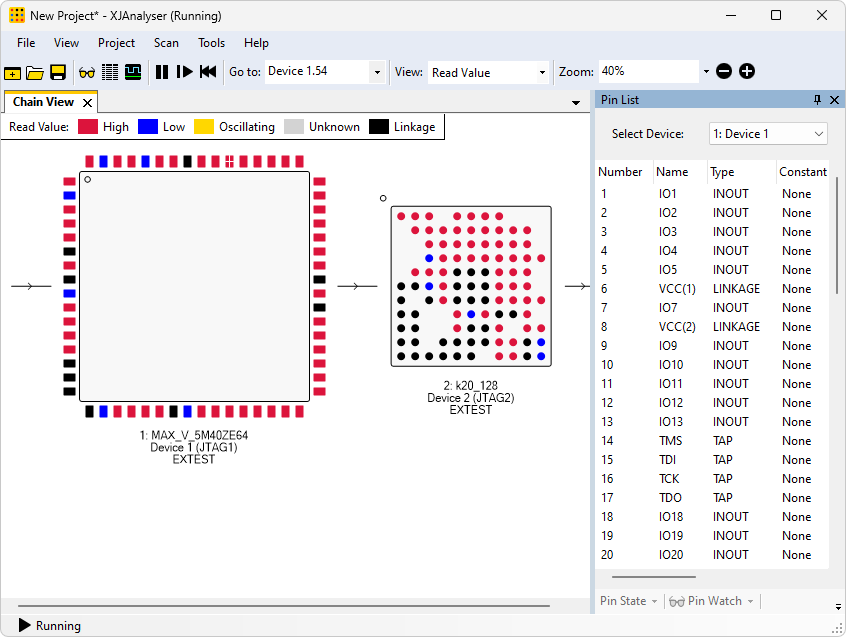Click the New Project toolbar icon
Viewport: 846px width, 637px height.
13,72
